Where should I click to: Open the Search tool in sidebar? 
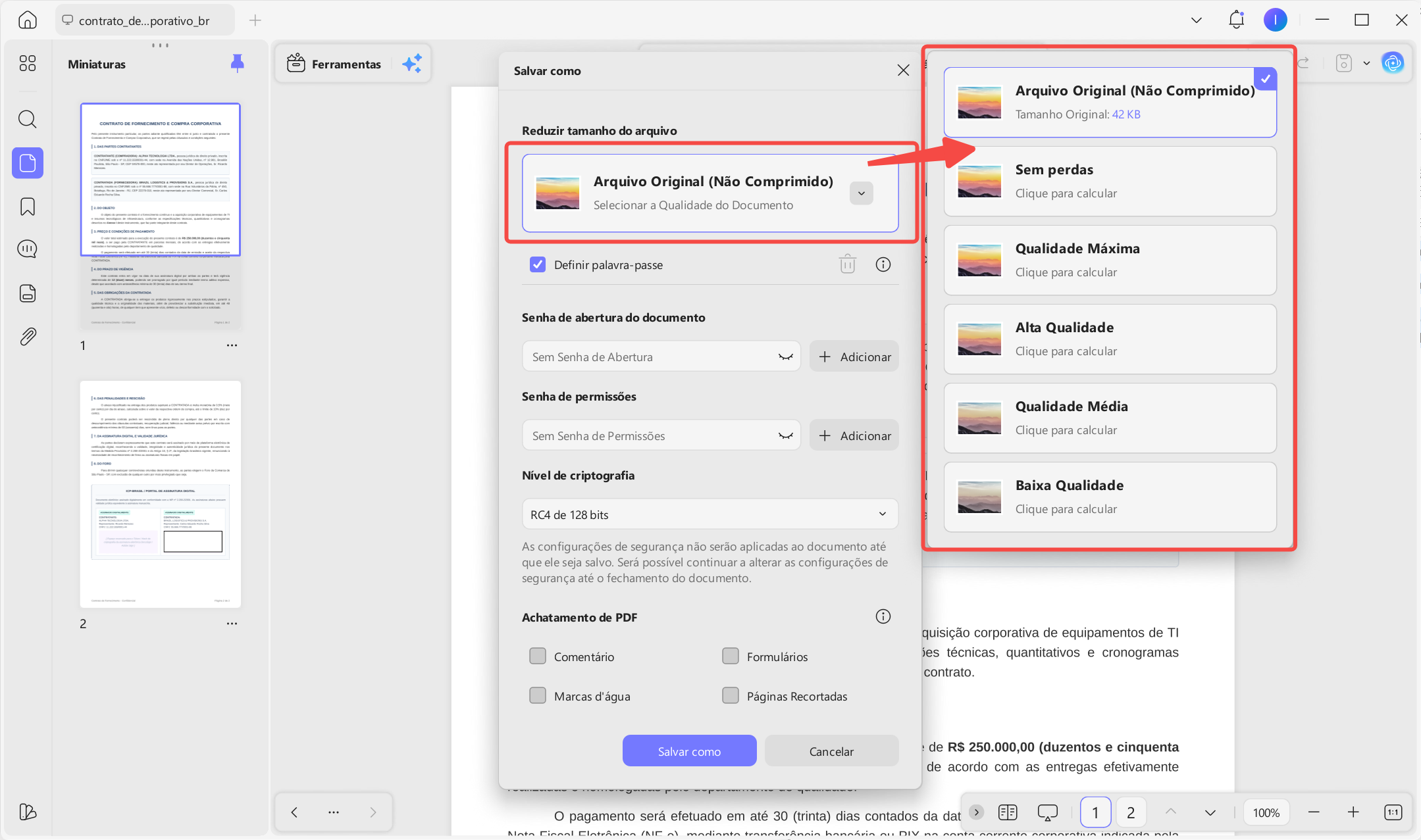coord(28,119)
